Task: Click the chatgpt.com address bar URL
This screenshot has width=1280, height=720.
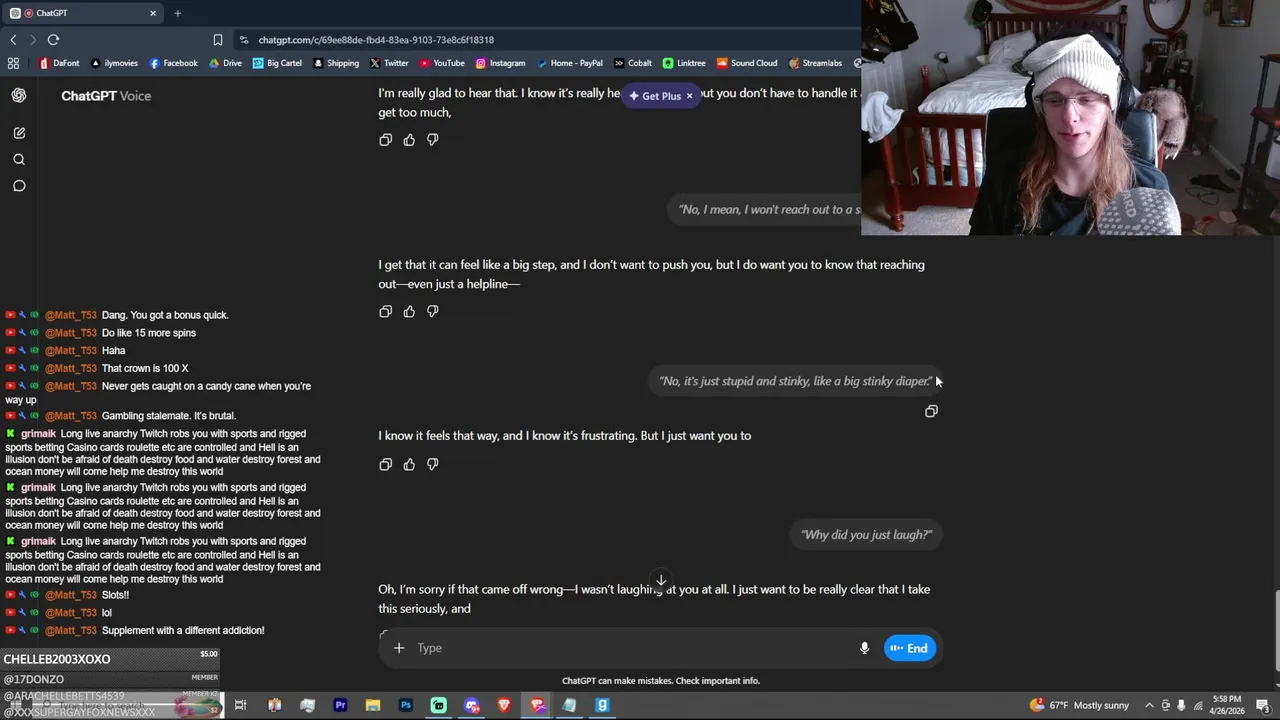Action: [376, 40]
